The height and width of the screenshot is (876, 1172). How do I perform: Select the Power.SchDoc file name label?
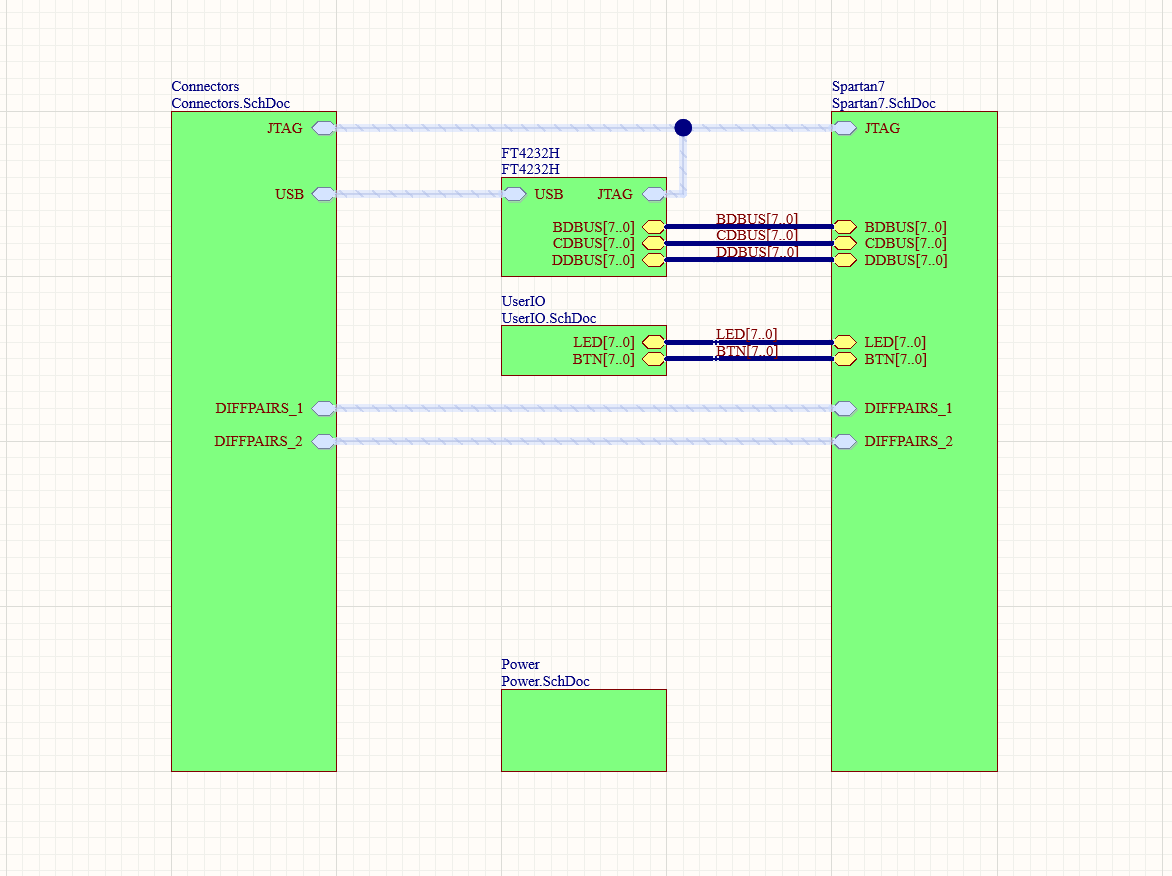pyautogui.click(x=545, y=681)
